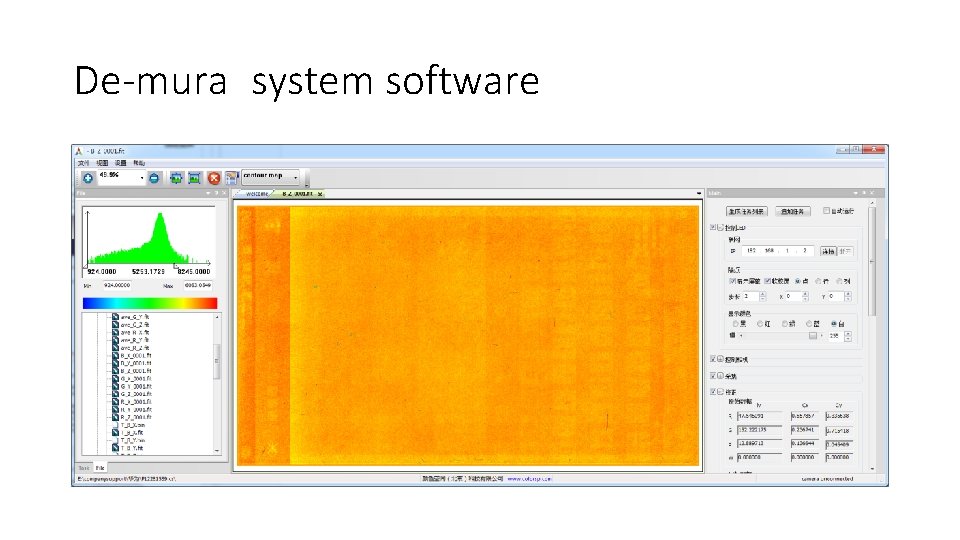Viewport: 960px width, 540px height.
Task: Click the color palette icon beside contour map
Action: tap(231, 178)
